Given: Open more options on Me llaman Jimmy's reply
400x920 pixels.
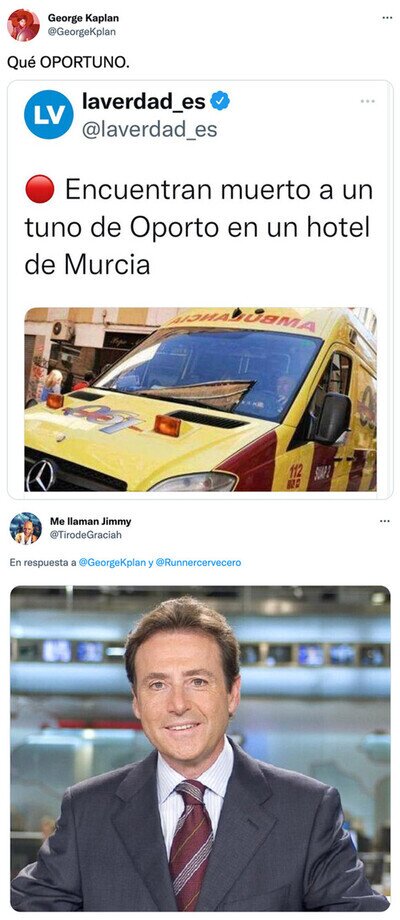Looking at the screenshot, I should [385, 520].
